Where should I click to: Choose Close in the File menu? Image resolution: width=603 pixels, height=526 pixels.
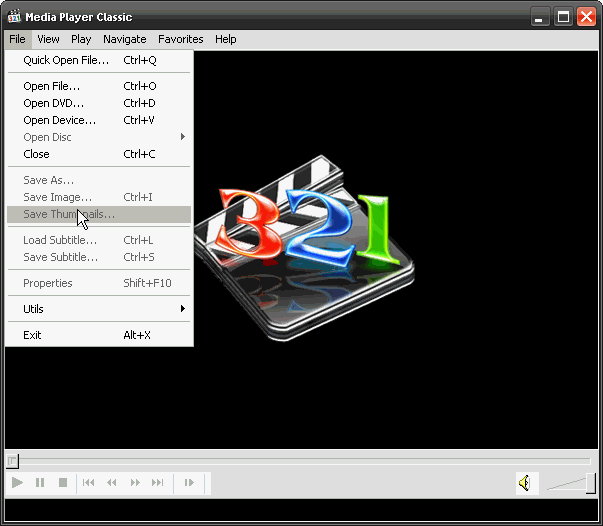coord(99,154)
